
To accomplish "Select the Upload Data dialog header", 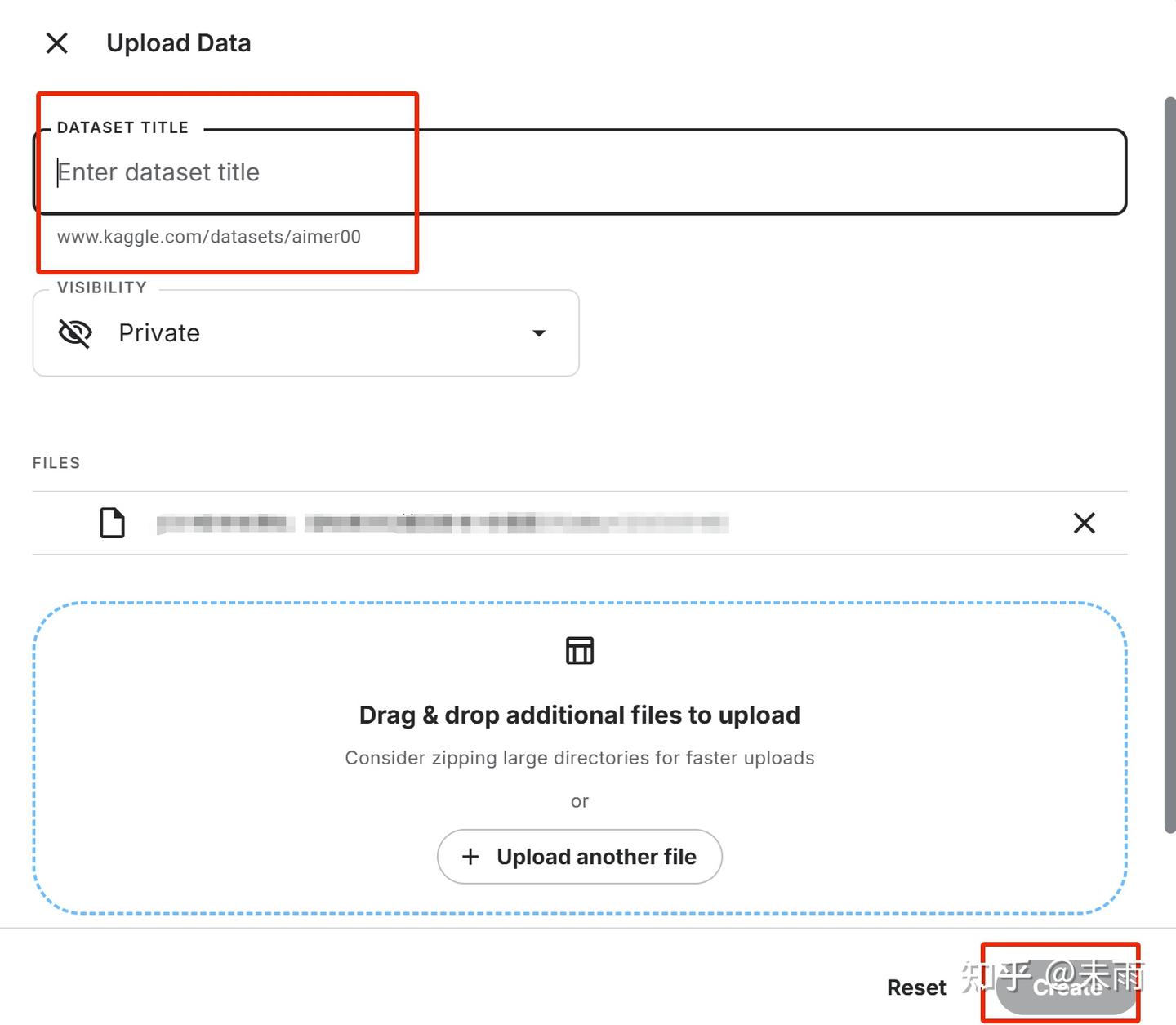I will point(178,42).
